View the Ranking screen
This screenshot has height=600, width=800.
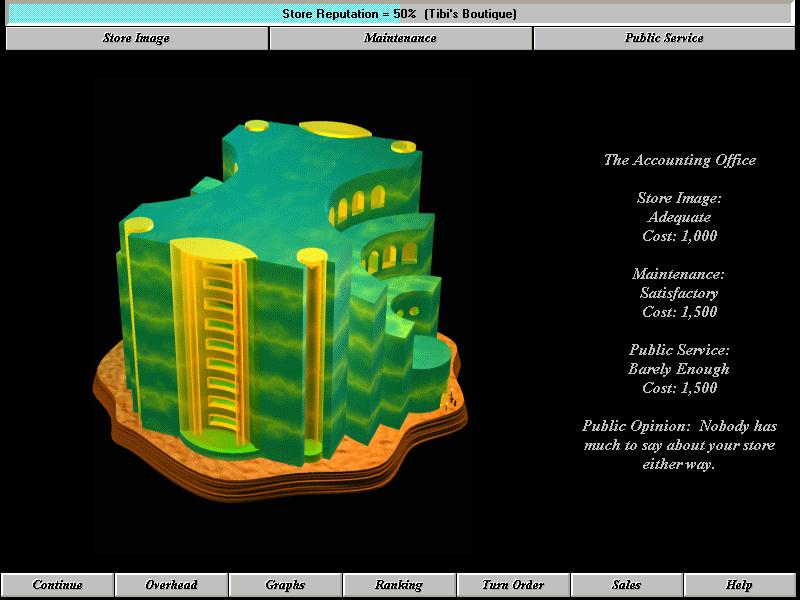(399, 585)
